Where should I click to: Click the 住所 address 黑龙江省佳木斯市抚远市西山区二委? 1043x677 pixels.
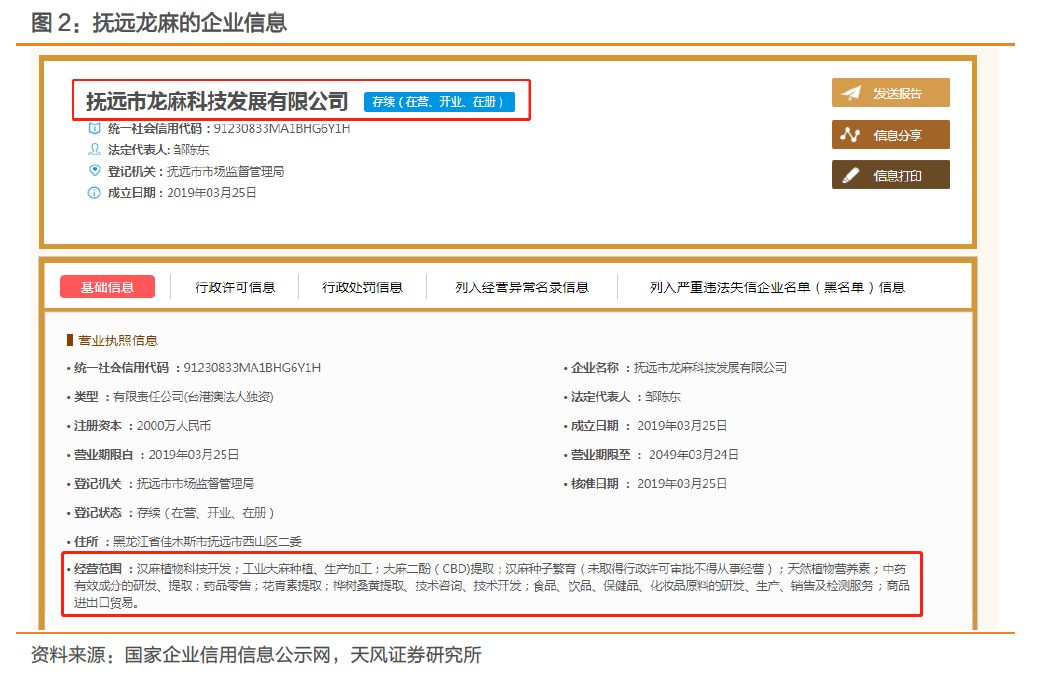click(207, 542)
